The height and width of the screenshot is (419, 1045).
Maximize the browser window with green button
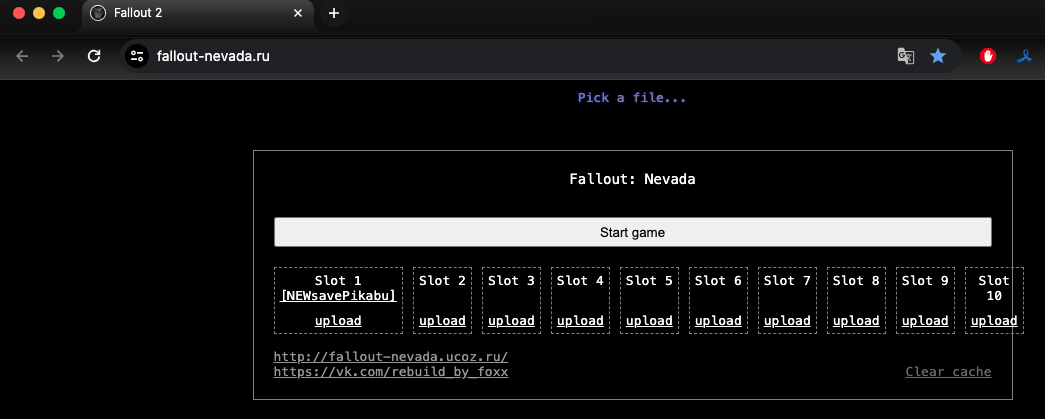pyautogui.click(x=59, y=13)
